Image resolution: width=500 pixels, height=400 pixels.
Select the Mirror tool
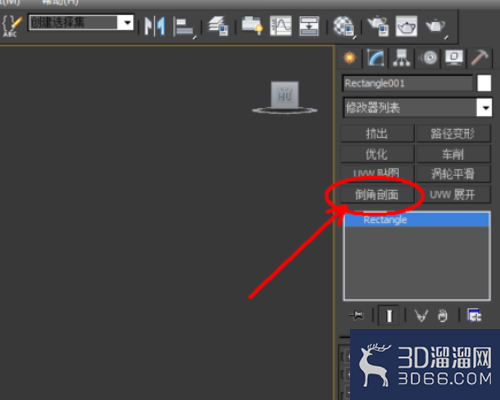point(155,26)
